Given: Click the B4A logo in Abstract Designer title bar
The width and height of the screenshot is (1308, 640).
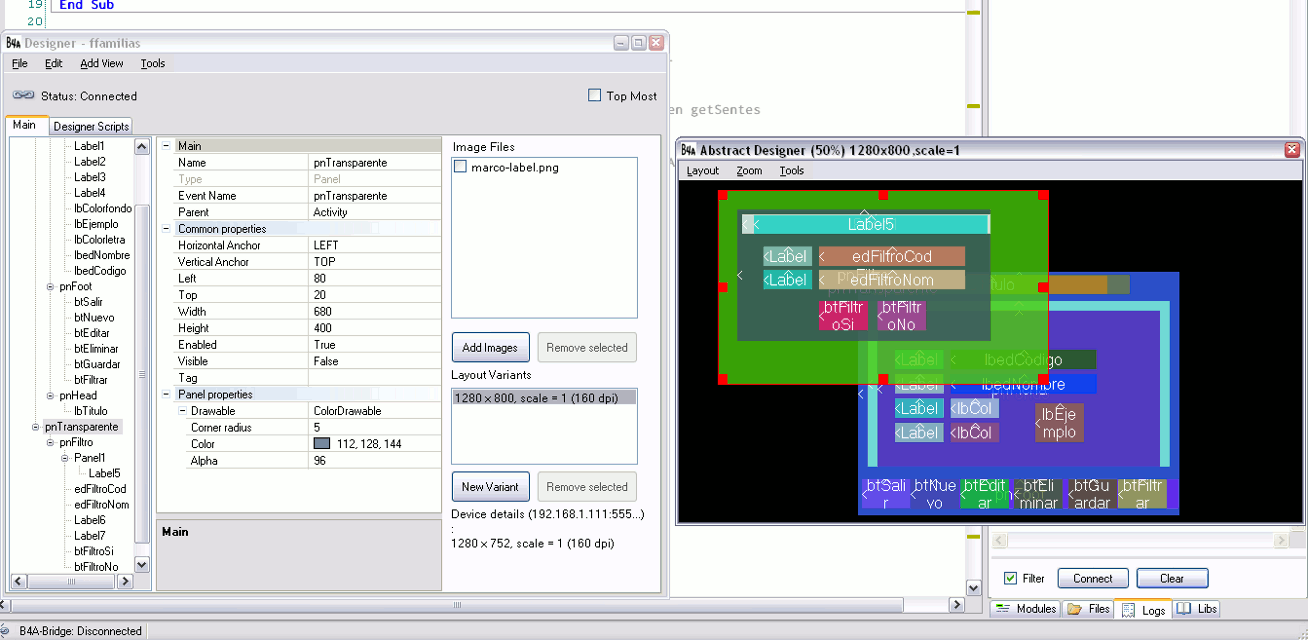Looking at the screenshot, I should coord(688,150).
